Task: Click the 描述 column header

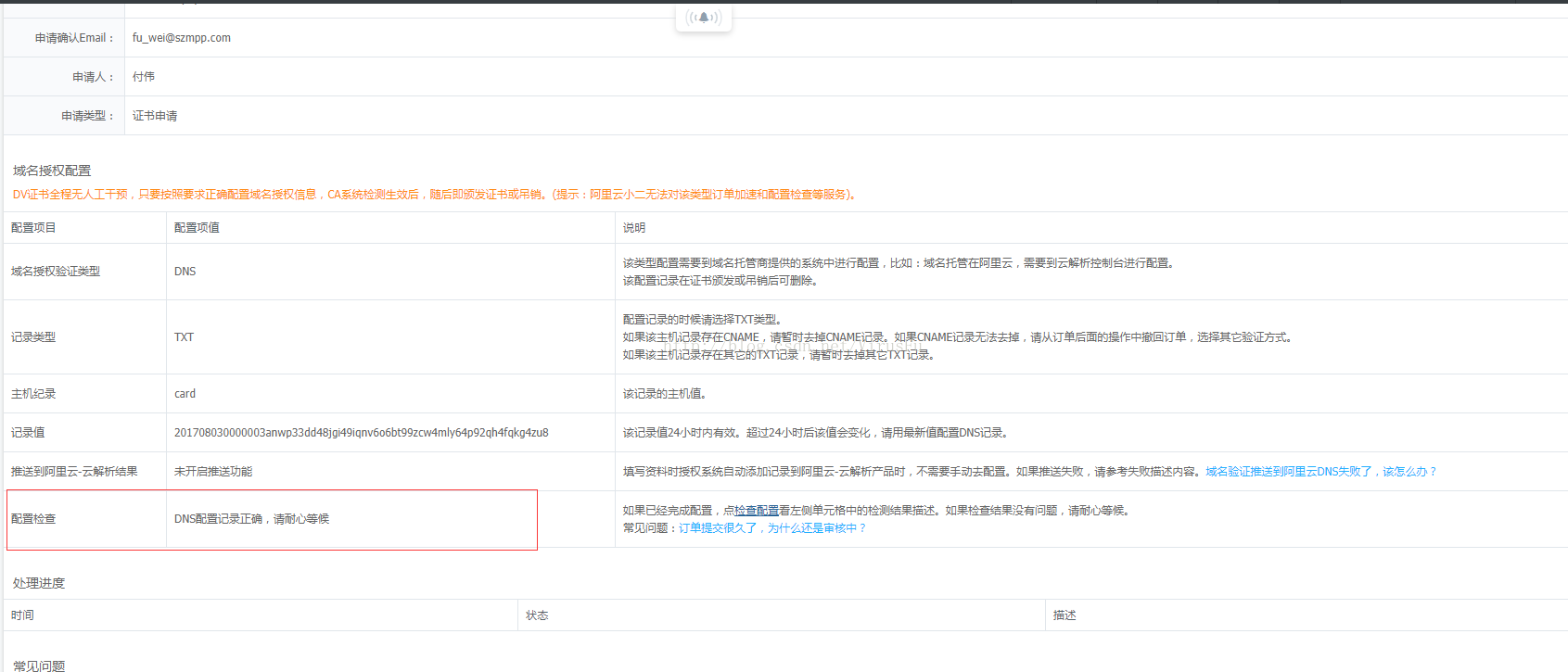Action: coord(1064,615)
